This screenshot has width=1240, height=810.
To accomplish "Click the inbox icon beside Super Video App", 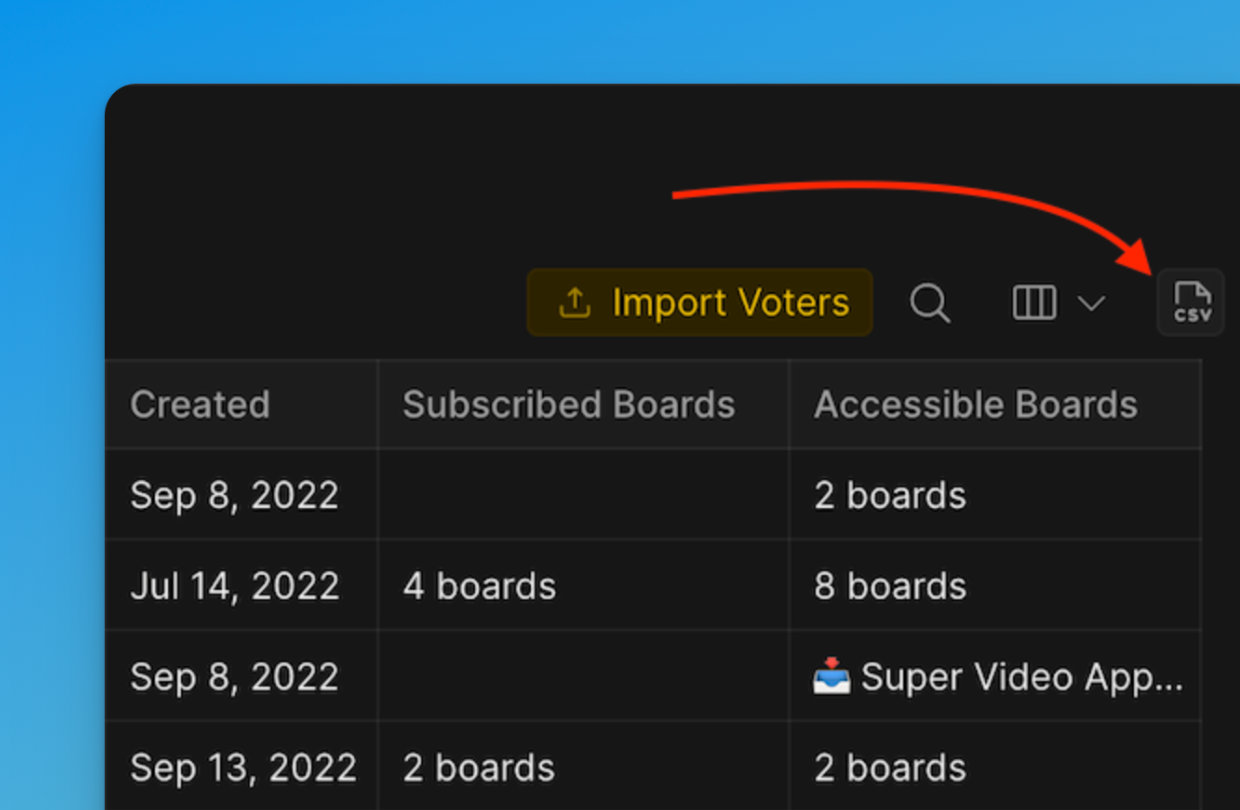I will click(833, 676).
